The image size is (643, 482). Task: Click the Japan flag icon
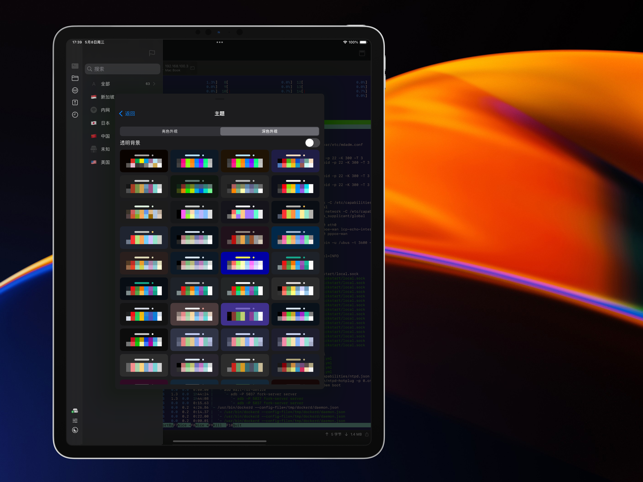(x=93, y=123)
